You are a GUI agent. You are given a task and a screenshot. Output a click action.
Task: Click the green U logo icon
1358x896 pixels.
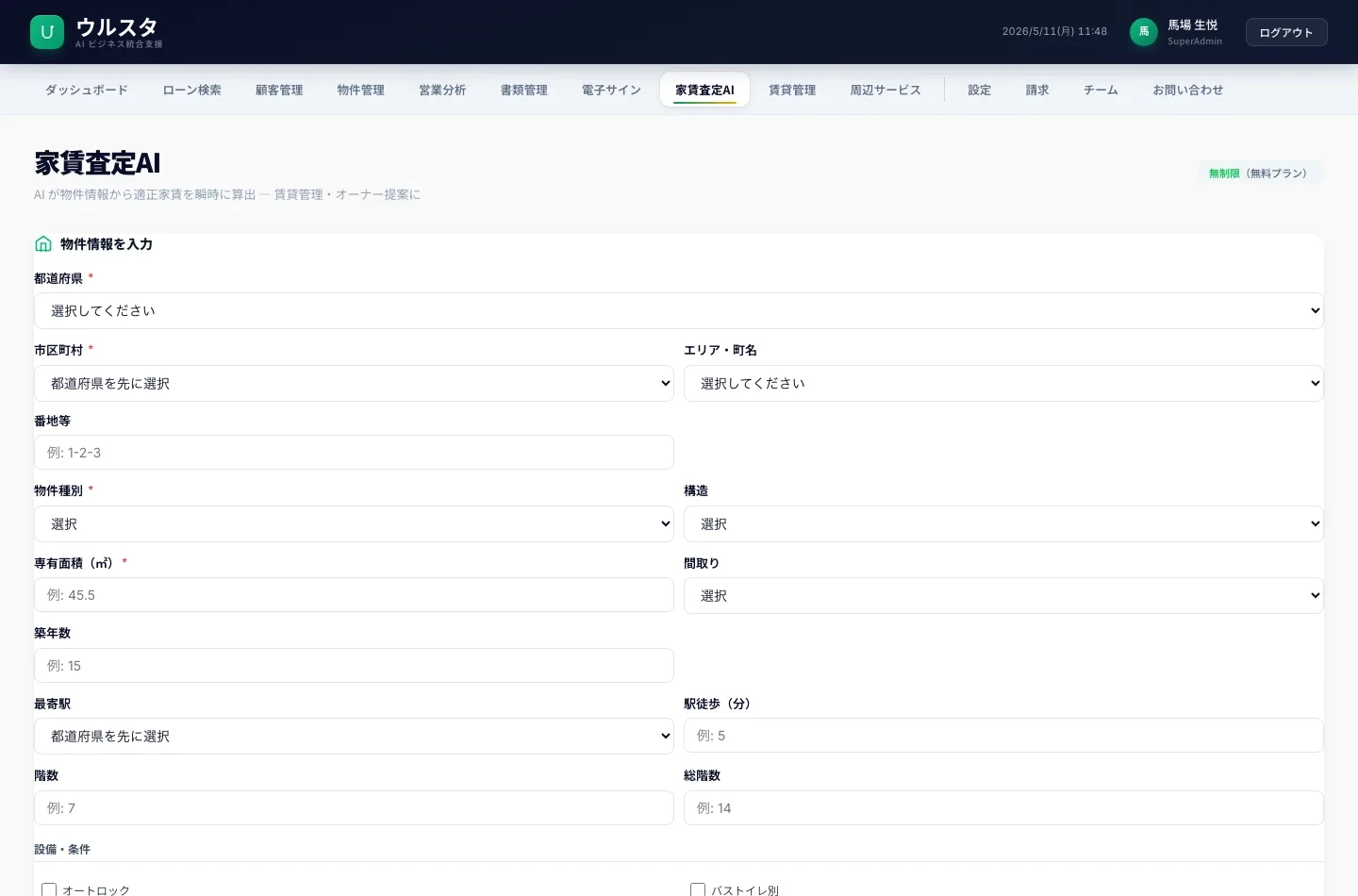point(47,32)
